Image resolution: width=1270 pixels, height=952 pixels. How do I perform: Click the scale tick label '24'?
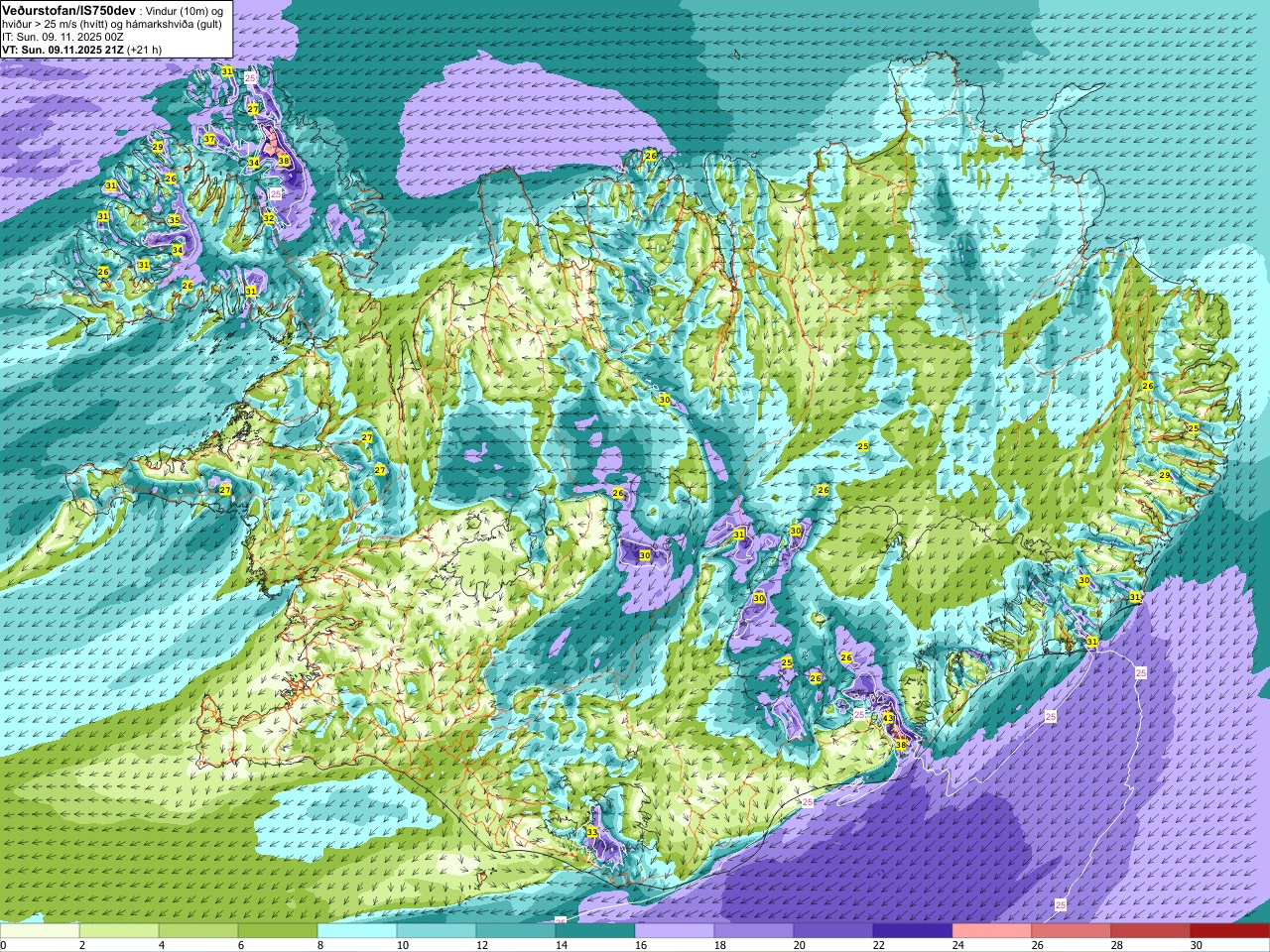pyautogui.click(x=957, y=945)
